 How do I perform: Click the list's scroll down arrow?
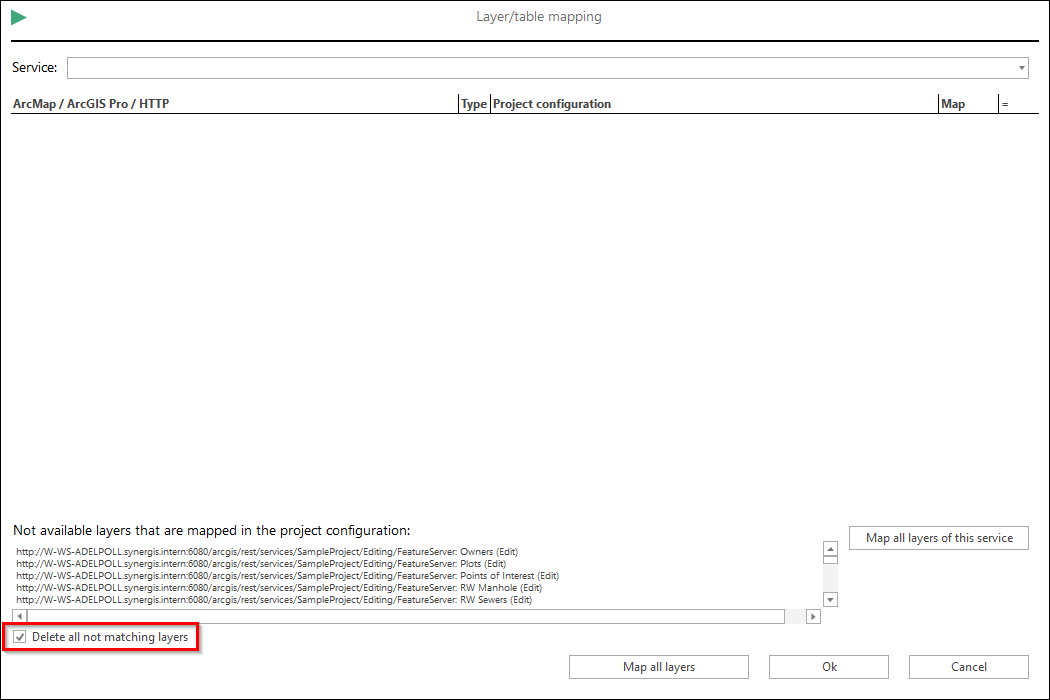[830, 600]
